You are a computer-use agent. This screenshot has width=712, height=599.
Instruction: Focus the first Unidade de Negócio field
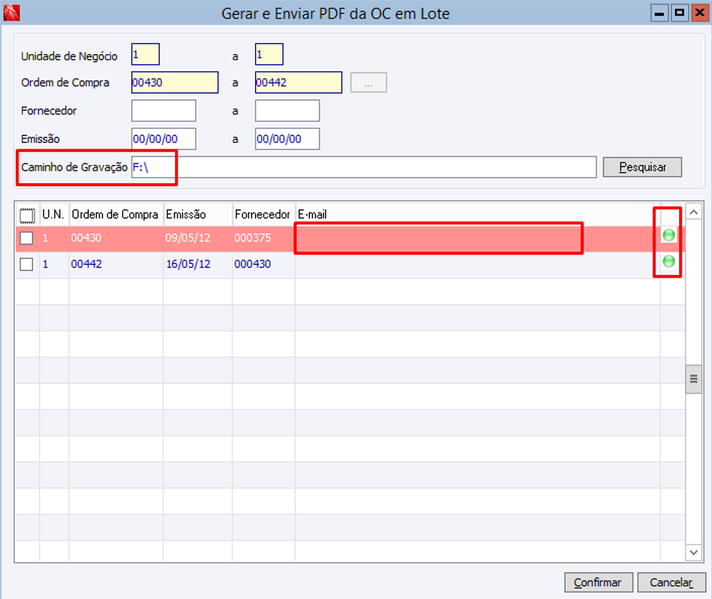(x=145, y=54)
